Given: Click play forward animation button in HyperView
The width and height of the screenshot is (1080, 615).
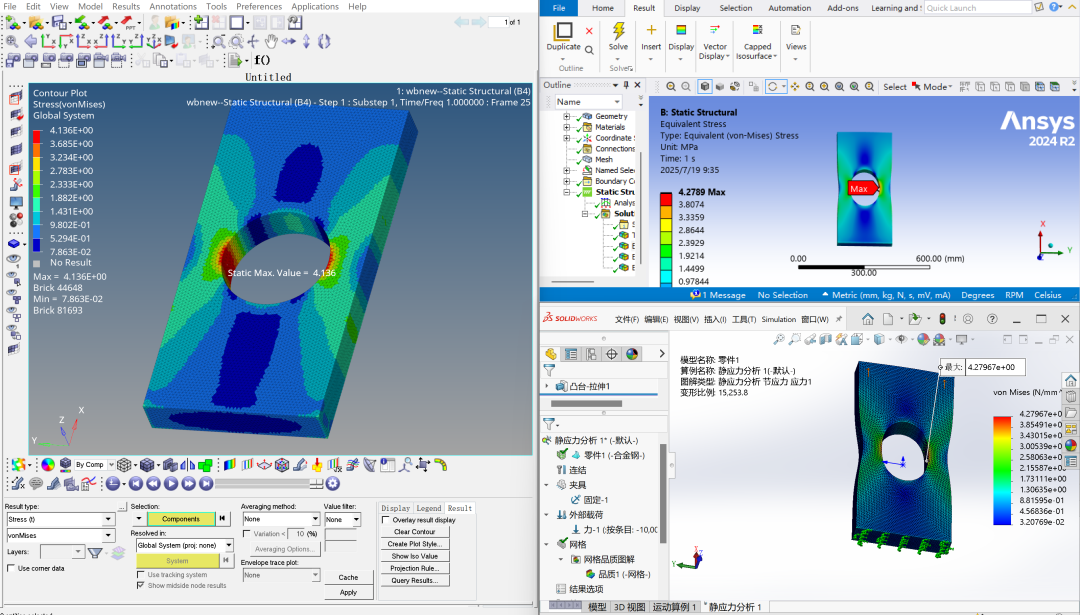Looking at the screenshot, I should click(171, 484).
